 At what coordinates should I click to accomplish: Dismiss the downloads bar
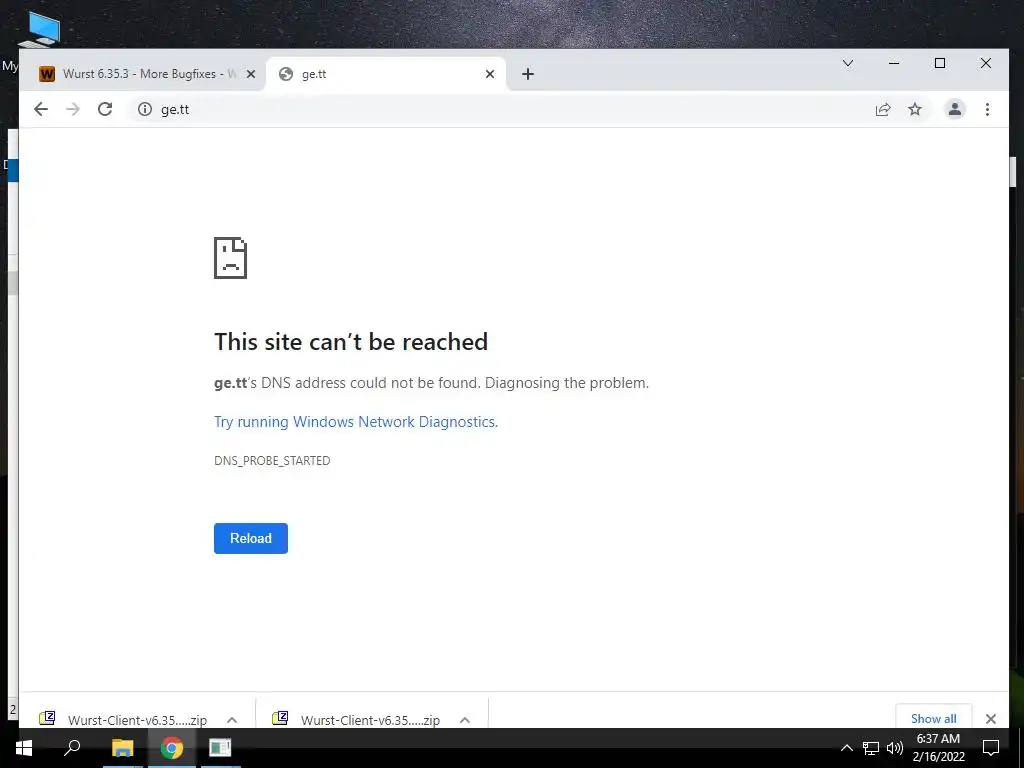[x=991, y=718]
